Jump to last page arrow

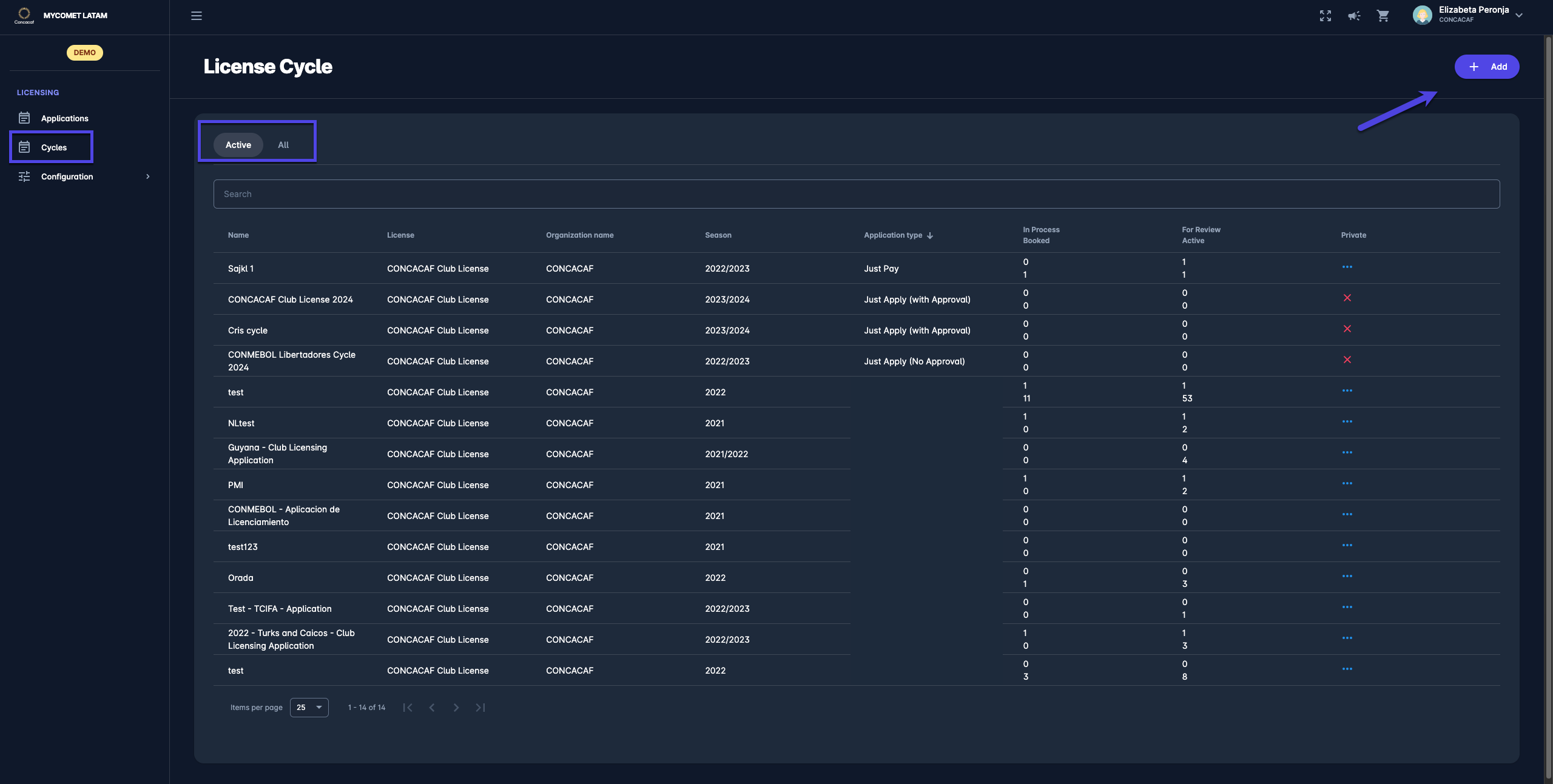480,708
